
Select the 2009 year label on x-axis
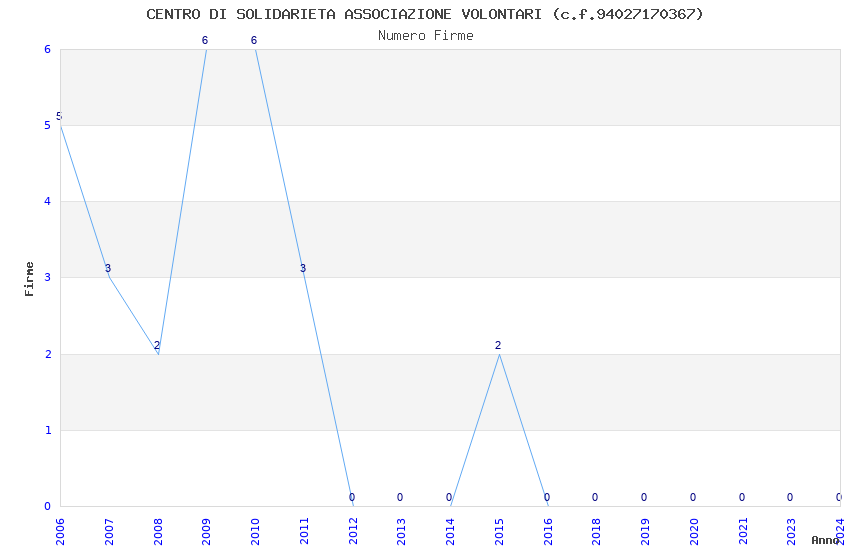point(207,531)
